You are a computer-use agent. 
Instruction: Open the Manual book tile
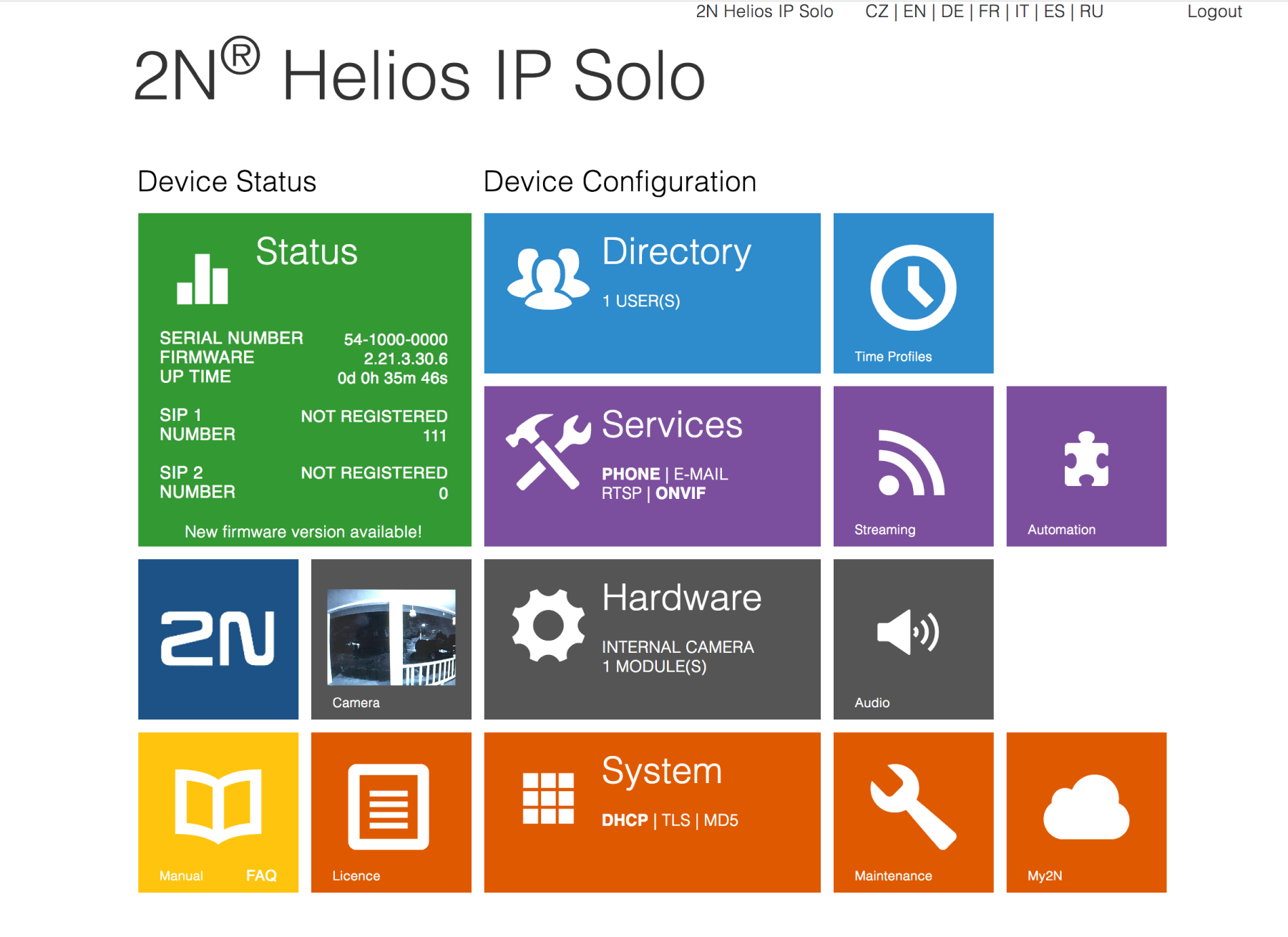[218, 805]
